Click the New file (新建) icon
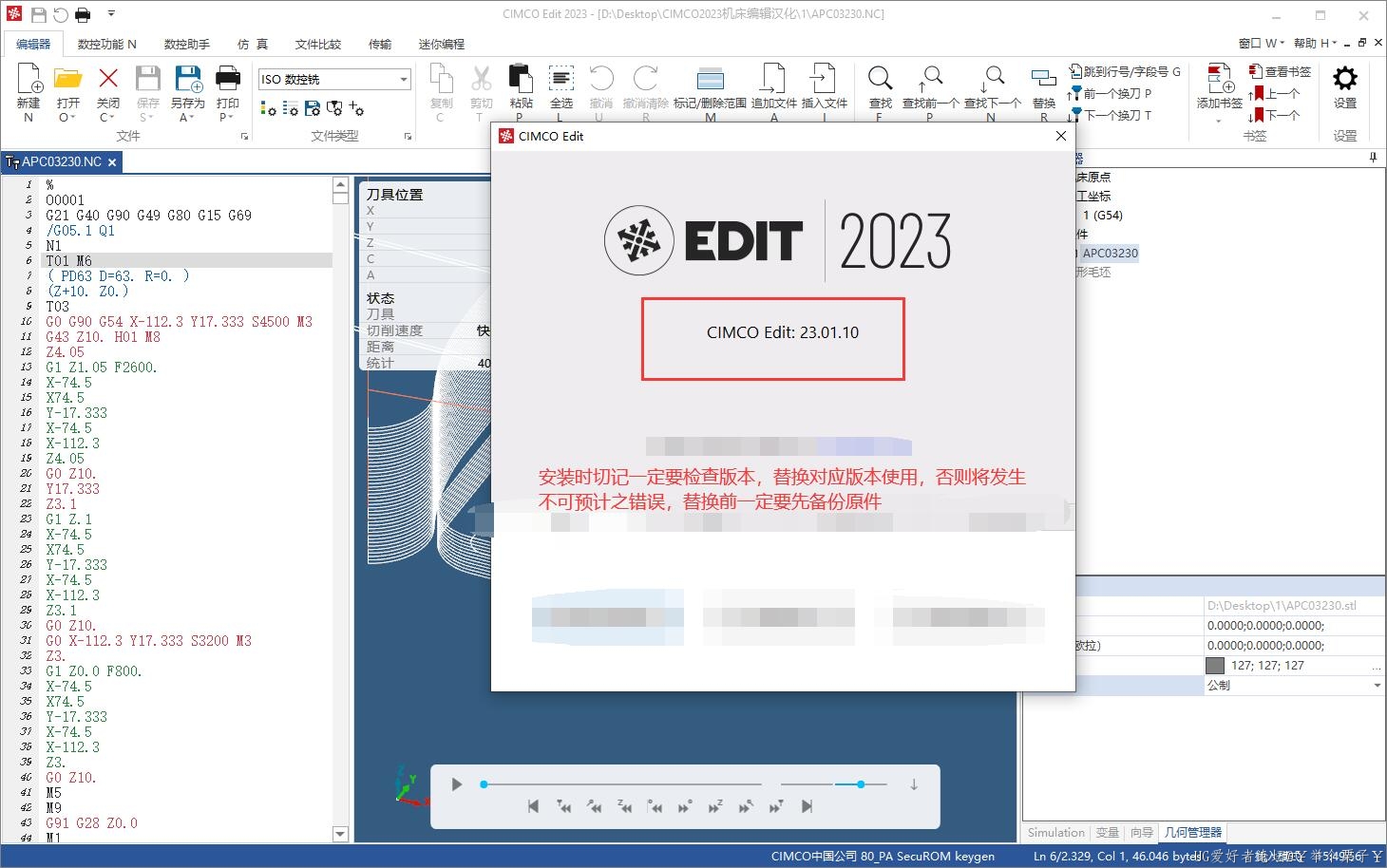Screen dimensions: 1387x868 28,78
